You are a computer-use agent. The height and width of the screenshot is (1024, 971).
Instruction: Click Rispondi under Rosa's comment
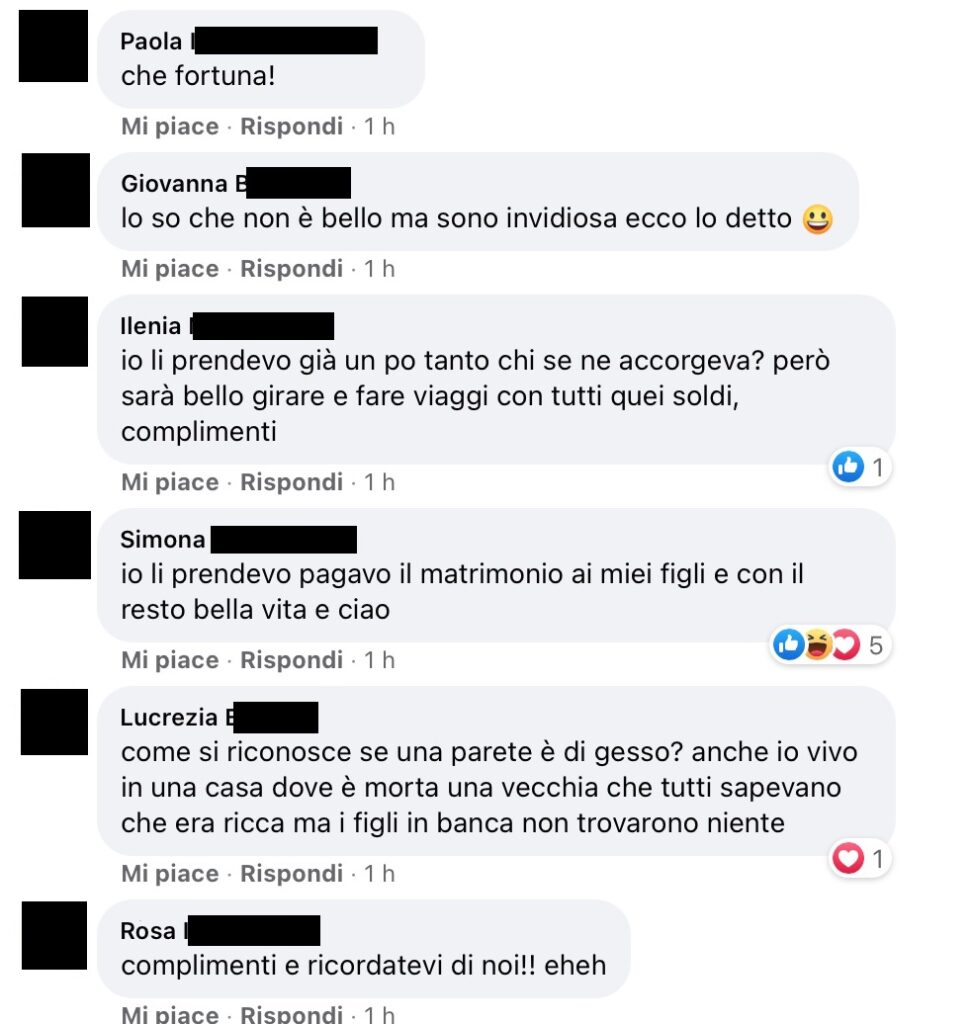291,1014
